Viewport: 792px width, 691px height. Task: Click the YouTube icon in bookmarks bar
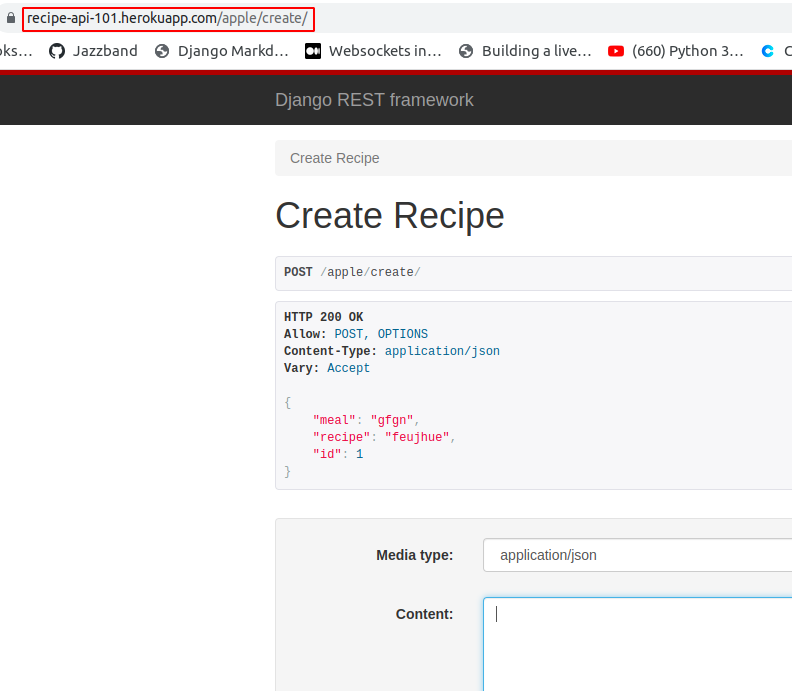pos(616,51)
